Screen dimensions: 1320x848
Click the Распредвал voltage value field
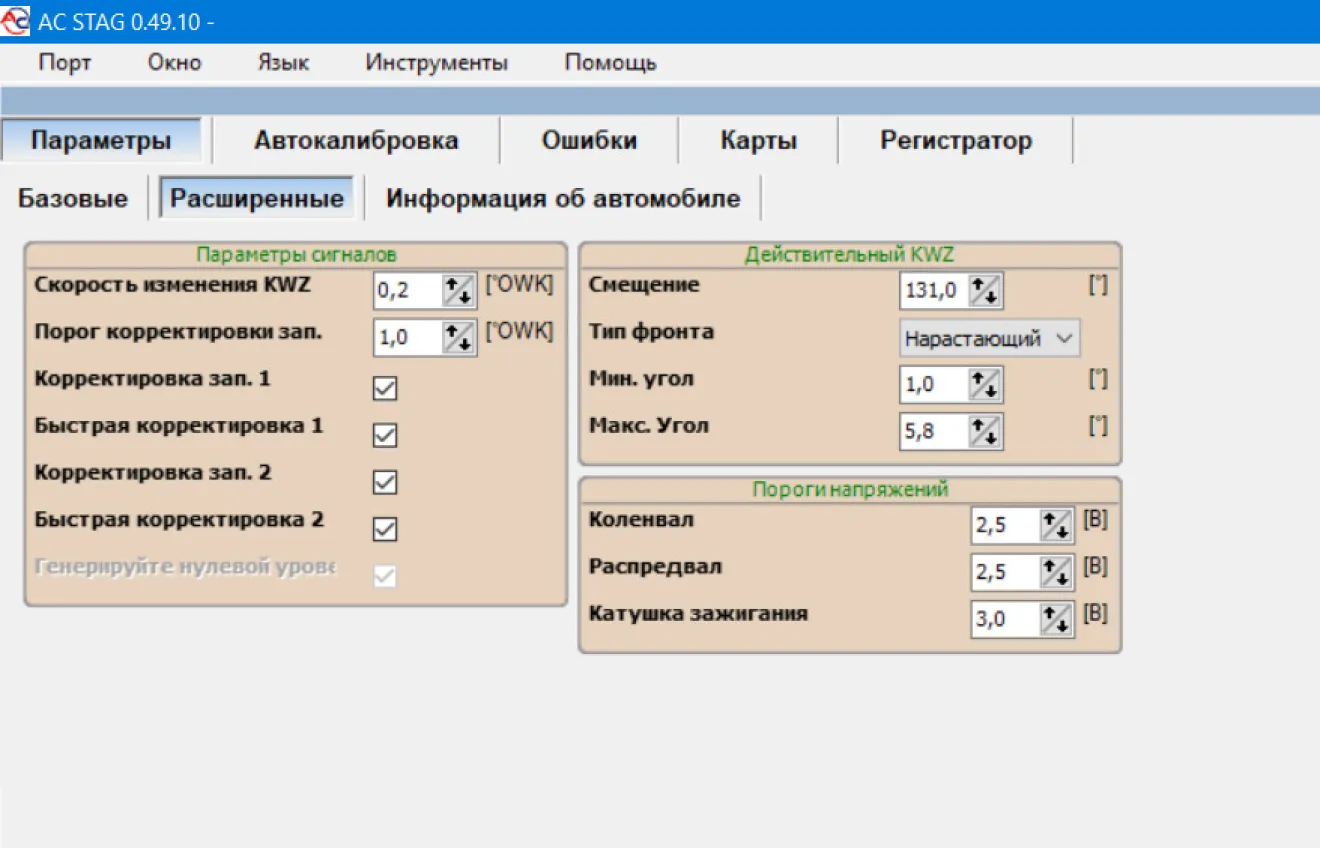pos(1006,572)
